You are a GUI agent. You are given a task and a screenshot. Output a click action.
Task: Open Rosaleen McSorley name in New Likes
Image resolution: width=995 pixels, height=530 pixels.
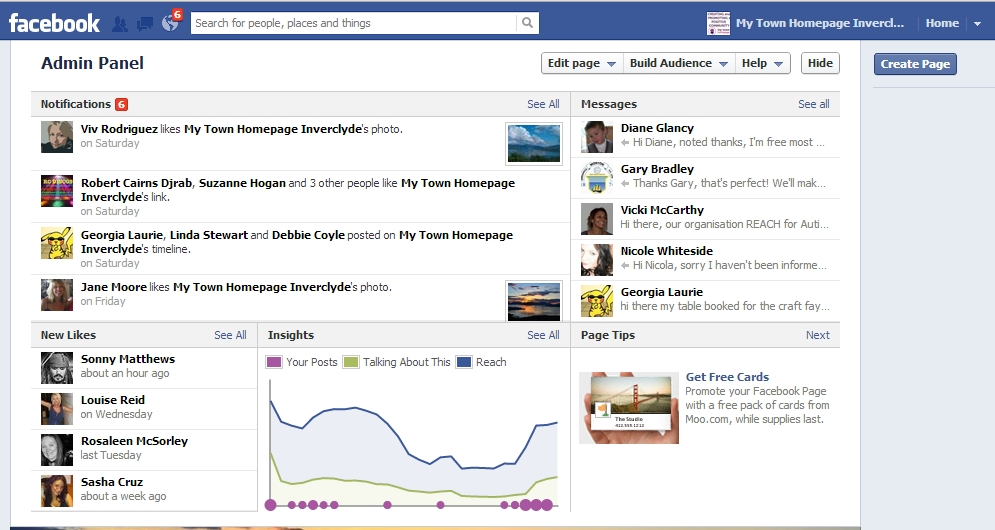tap(135, 441)
